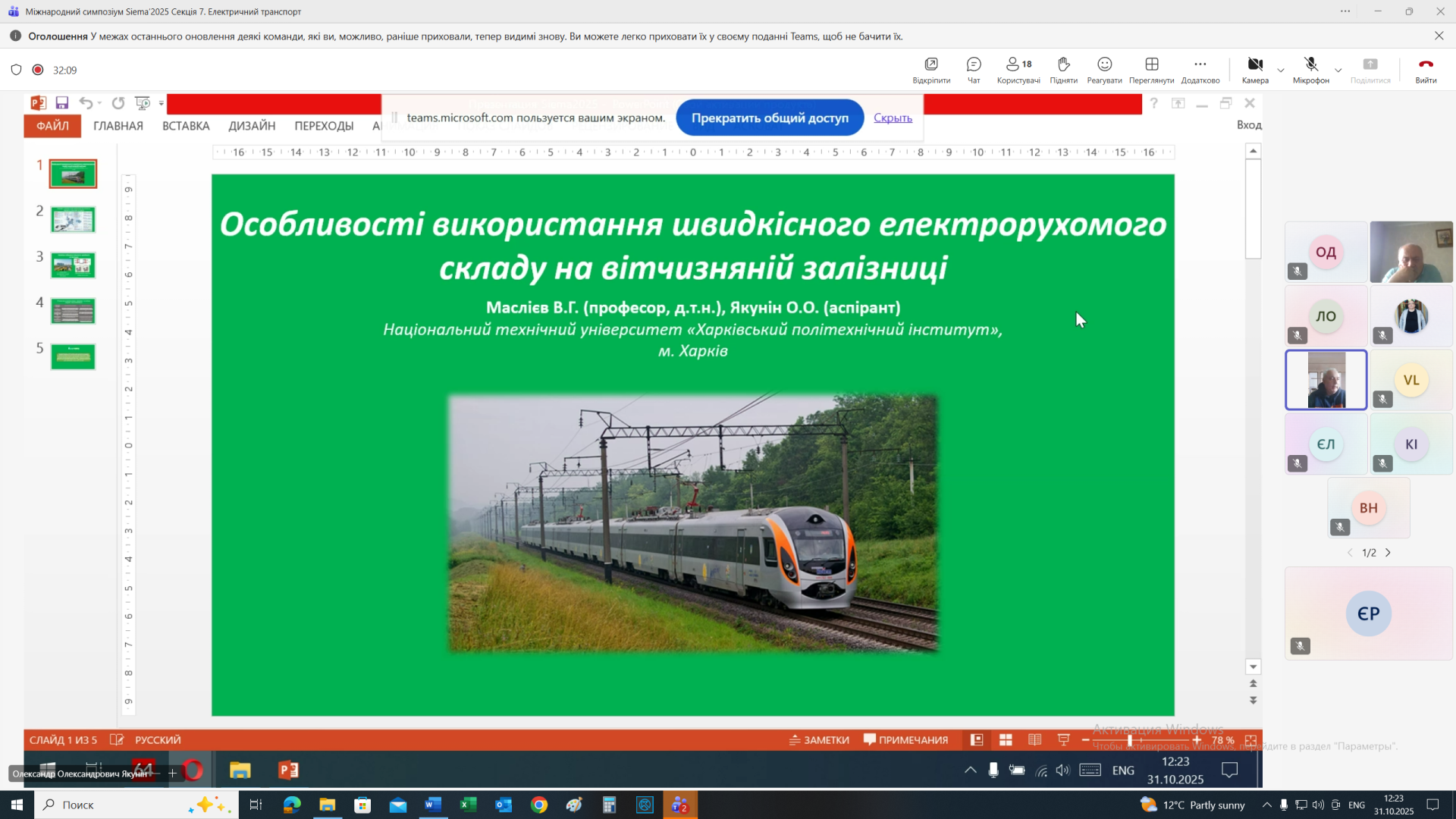This screenshot has width=1456, height=819.
Task: Expand the microphone options dropdown arrow
Action: [x=1338, y=71]
